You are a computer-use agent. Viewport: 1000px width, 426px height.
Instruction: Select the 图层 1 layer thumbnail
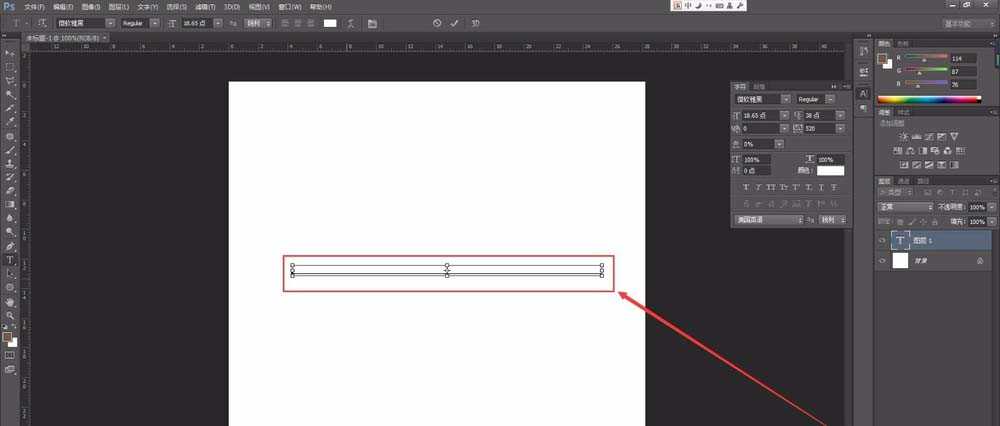coord(900,240)
